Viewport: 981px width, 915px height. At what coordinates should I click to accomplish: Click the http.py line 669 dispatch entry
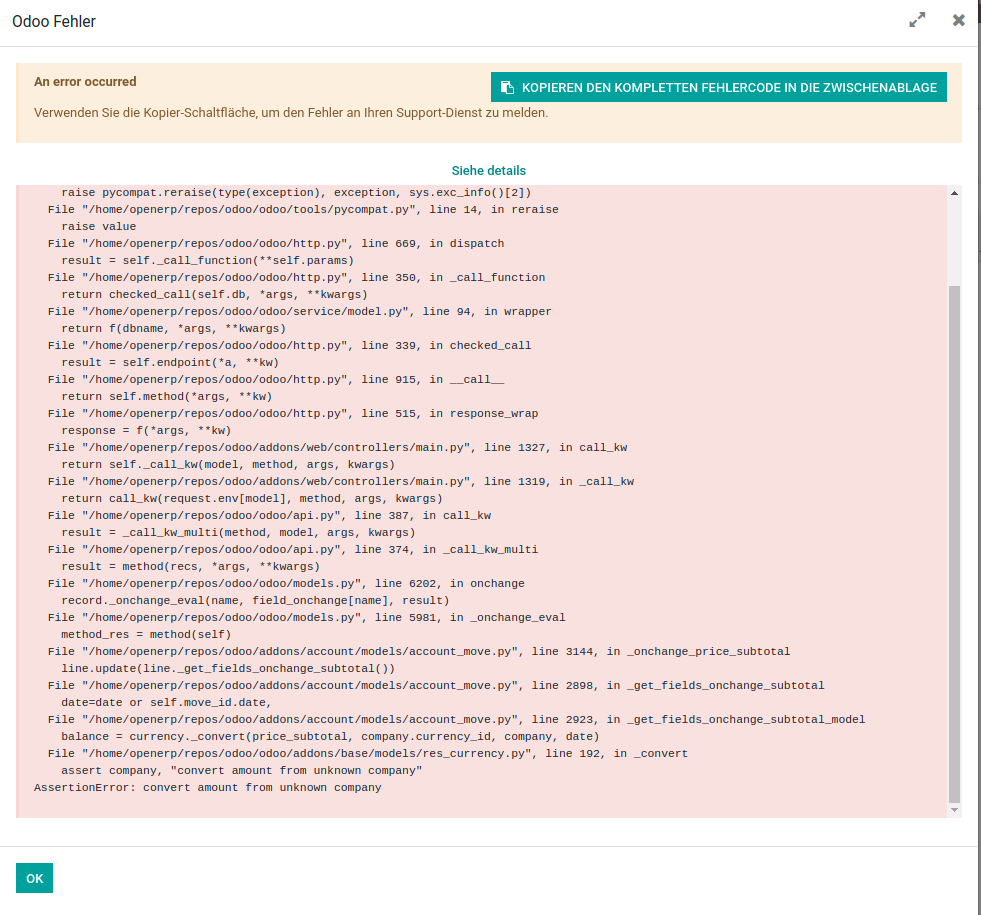[276, 244]
